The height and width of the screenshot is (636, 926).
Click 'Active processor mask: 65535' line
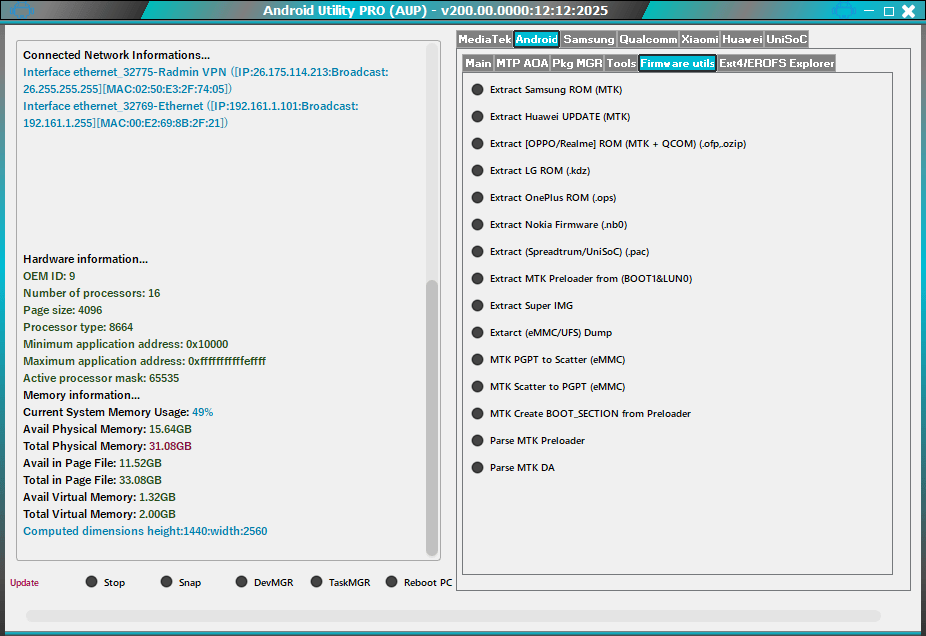tap(101, 379)
